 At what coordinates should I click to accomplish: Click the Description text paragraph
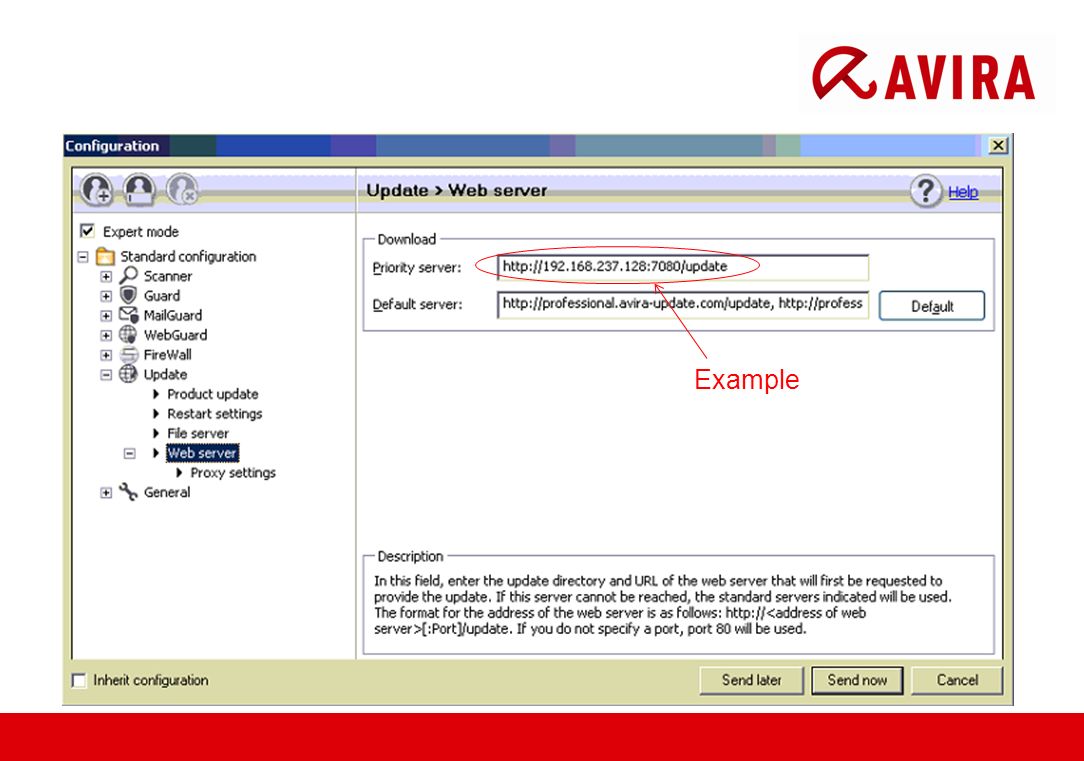pyautogui.click(x=662, y=605)
